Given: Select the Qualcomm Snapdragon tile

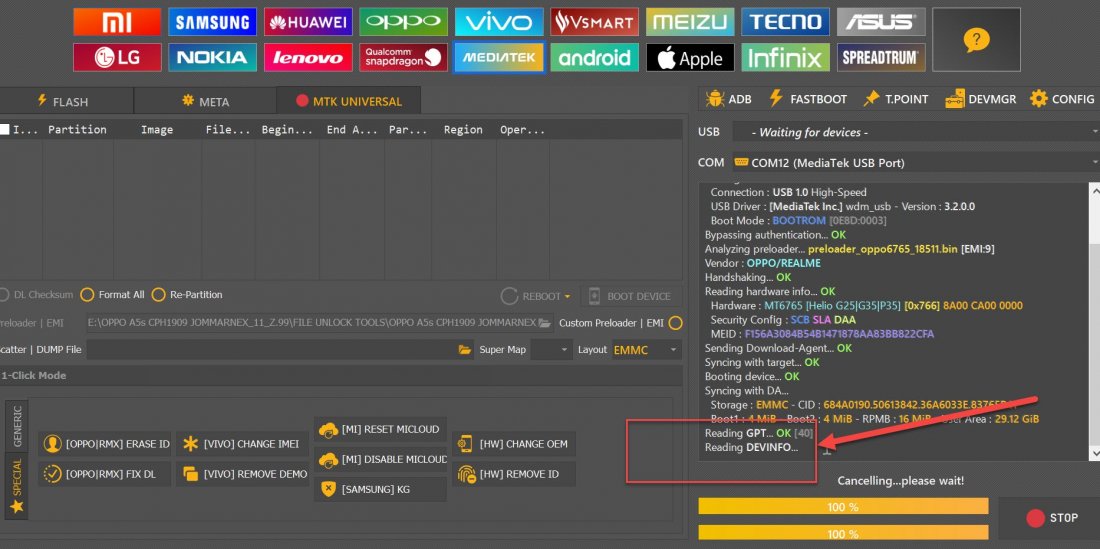Looking at the screenshot, I should click(403, 57).
